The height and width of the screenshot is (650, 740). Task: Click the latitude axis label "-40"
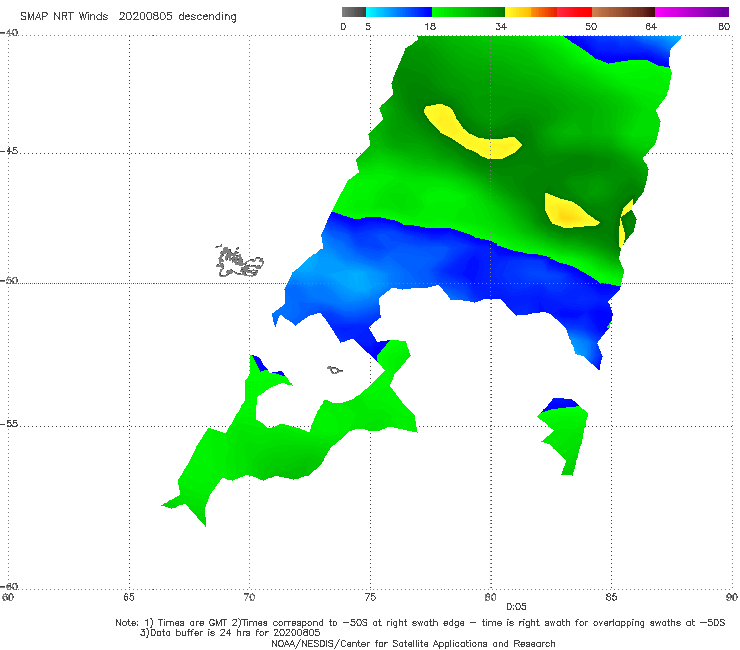[9, 33]
